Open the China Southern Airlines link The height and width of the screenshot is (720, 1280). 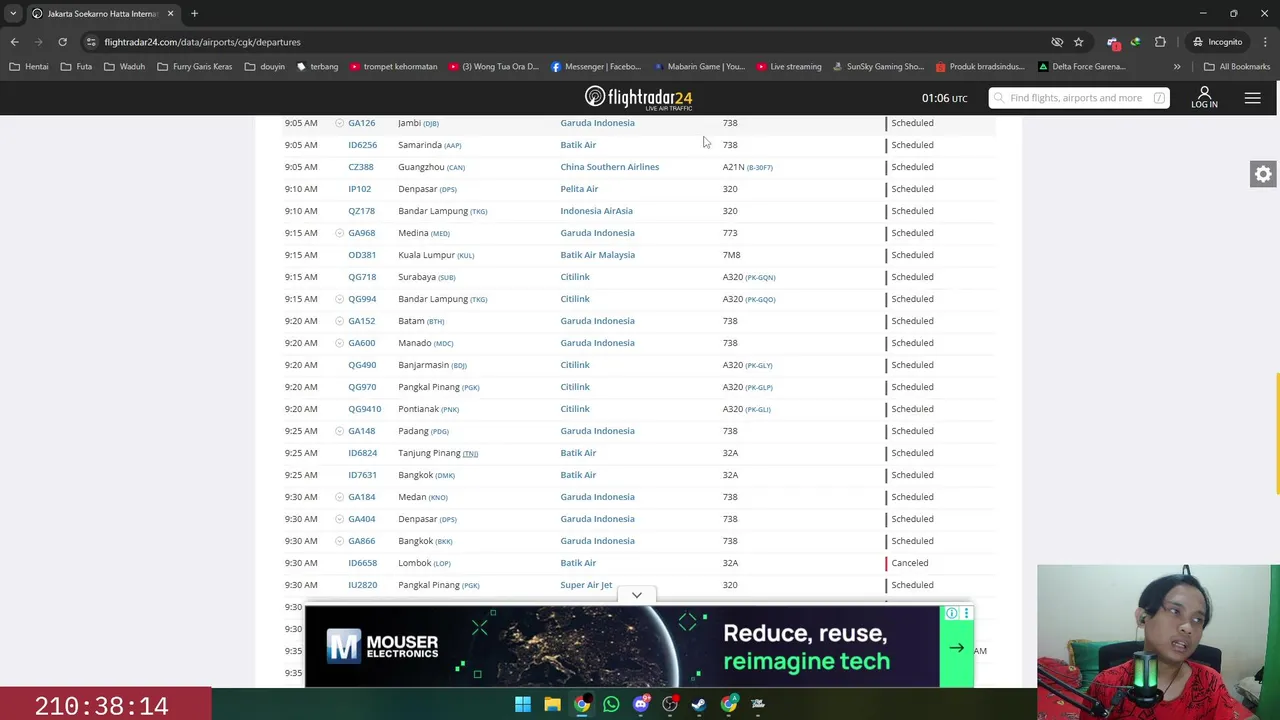[x=609, y=167]
